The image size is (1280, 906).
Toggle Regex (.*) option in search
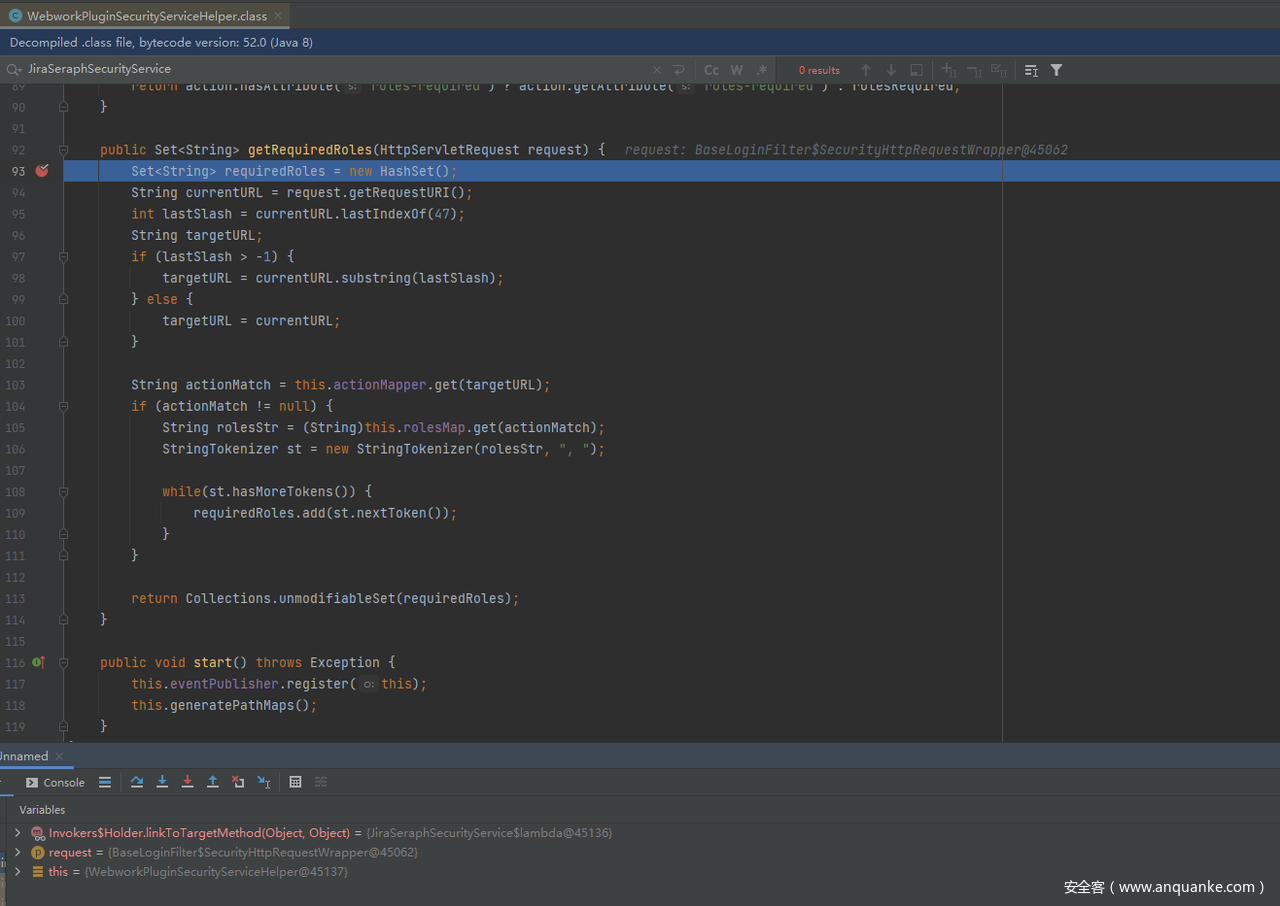(762, 70)
